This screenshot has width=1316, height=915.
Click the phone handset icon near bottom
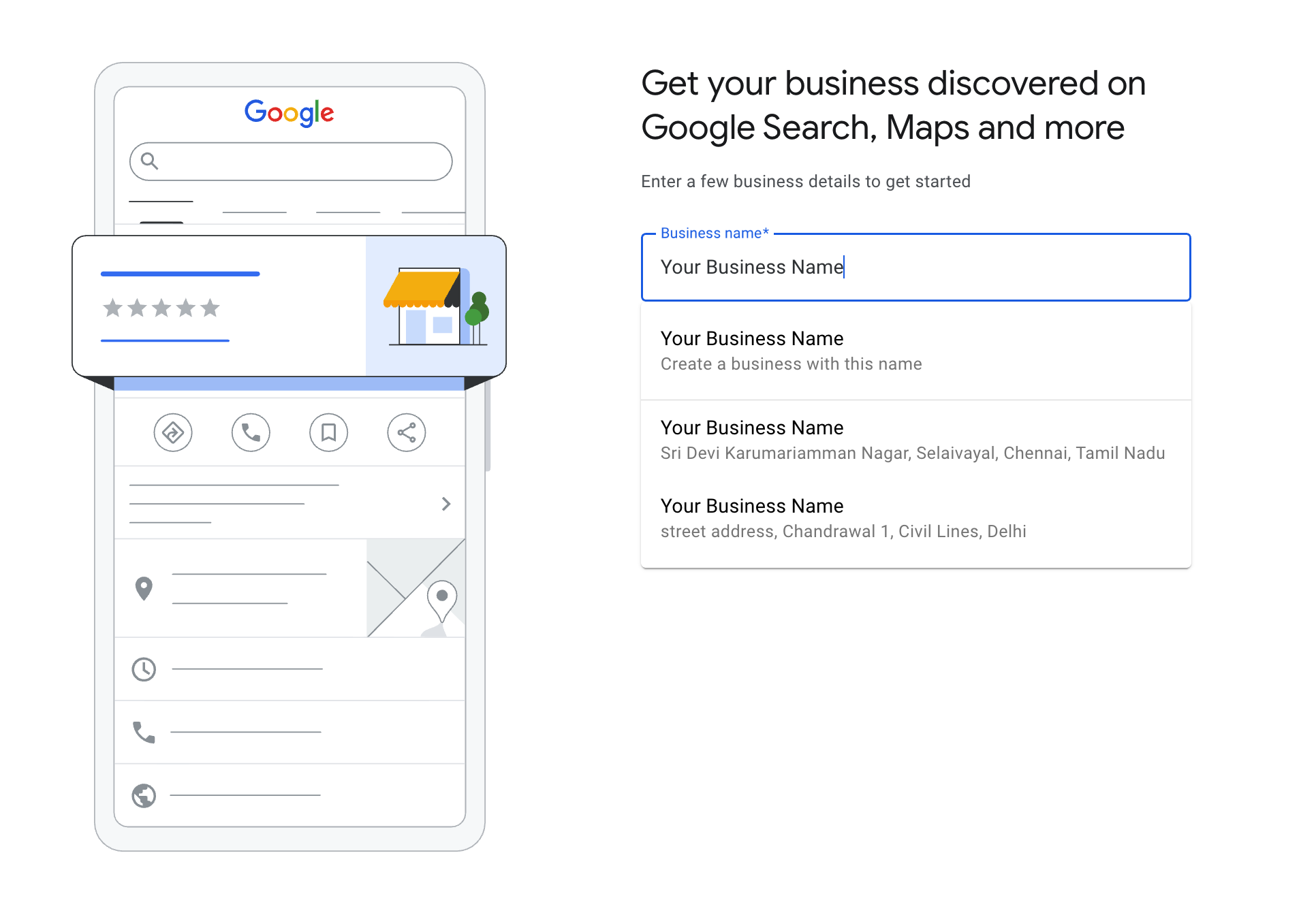coord(144,733)
